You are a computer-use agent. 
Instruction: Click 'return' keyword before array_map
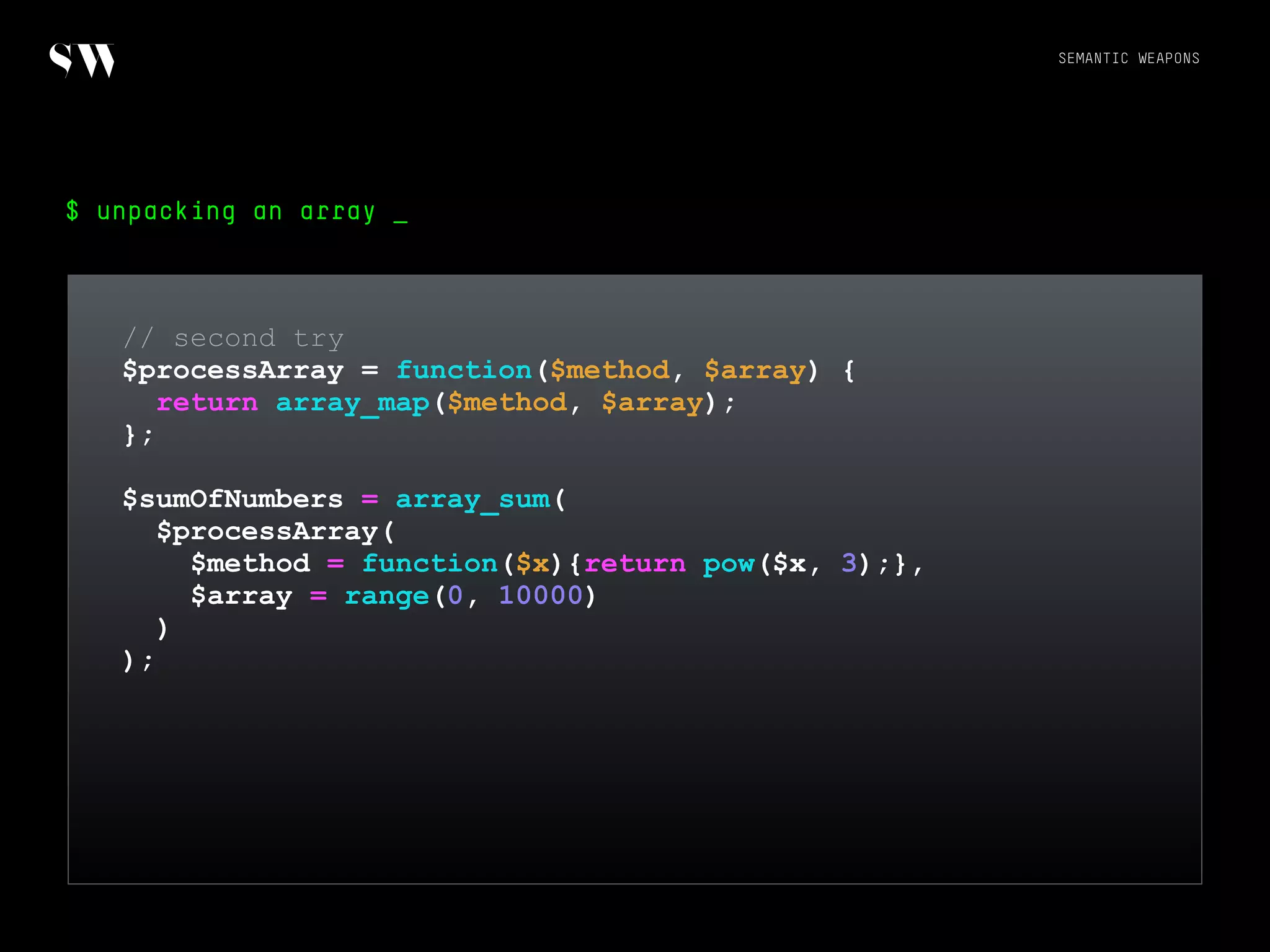point(207,403)
